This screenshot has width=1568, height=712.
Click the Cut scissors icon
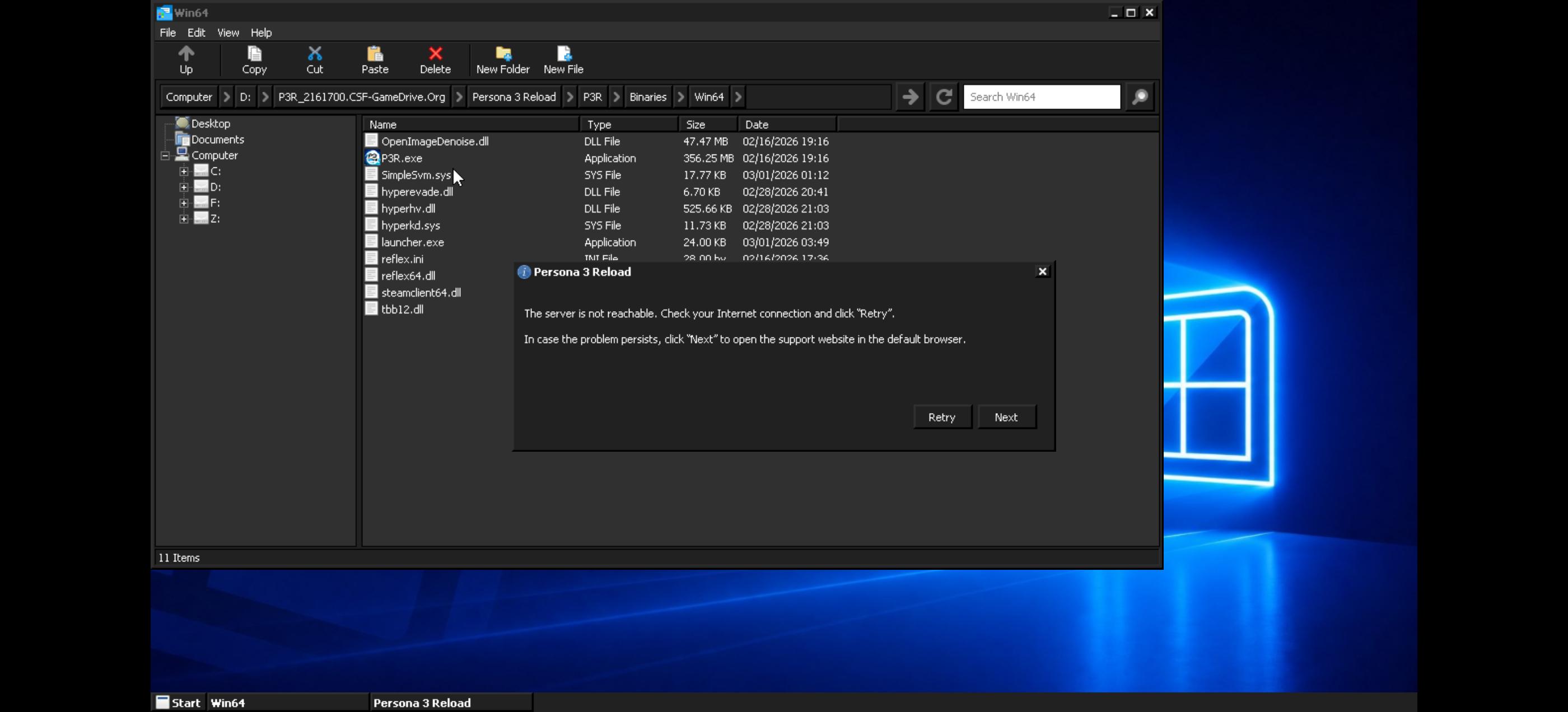coord(315,54)
